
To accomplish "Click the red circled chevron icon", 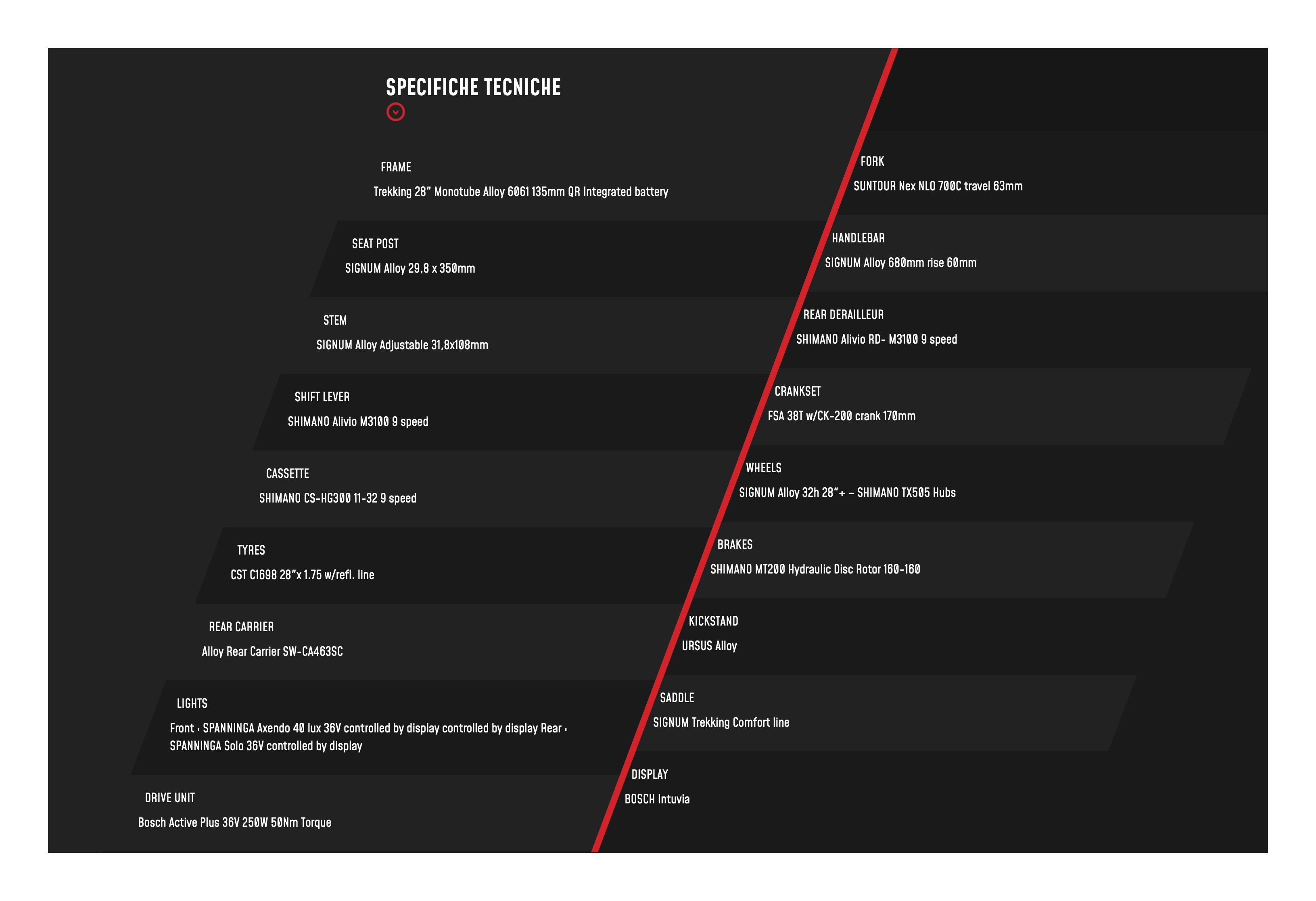I will (395, 112).
